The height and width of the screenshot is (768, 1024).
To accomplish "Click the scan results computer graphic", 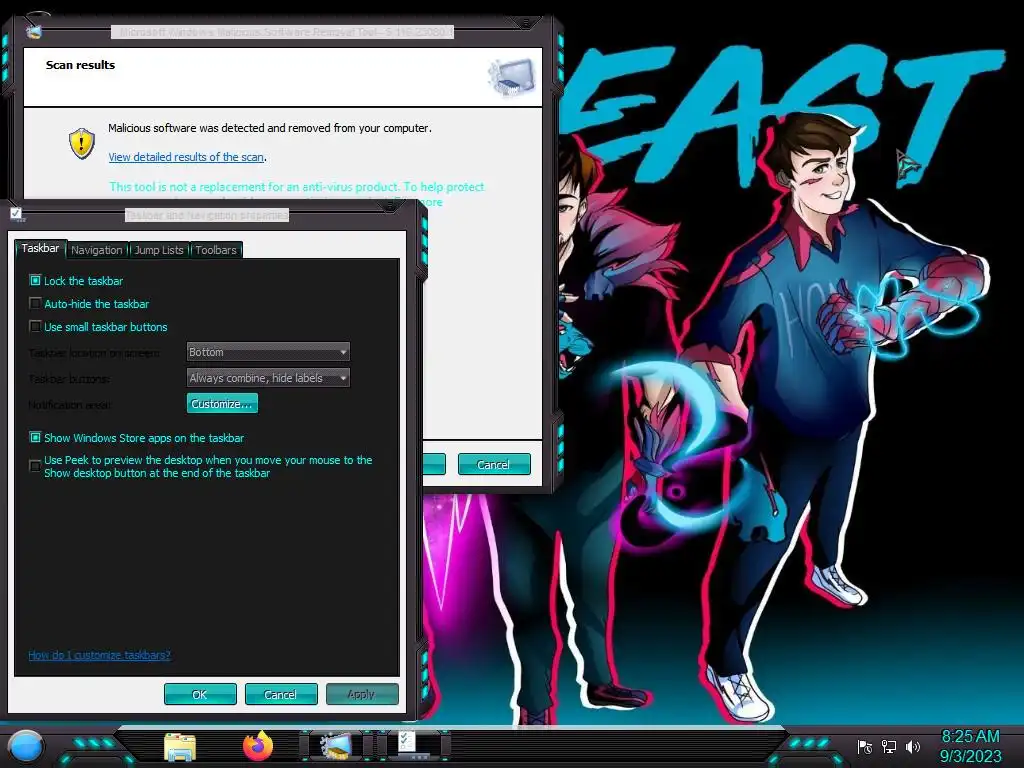I will [x=511, y=76].
